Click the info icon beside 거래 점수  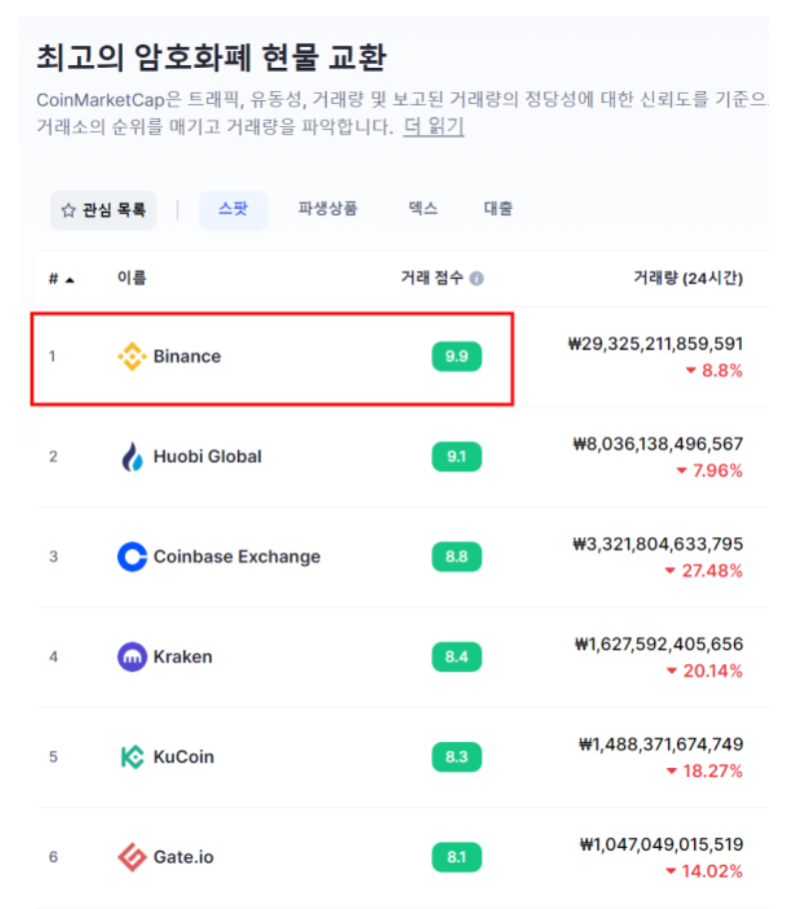coord(477,279)
